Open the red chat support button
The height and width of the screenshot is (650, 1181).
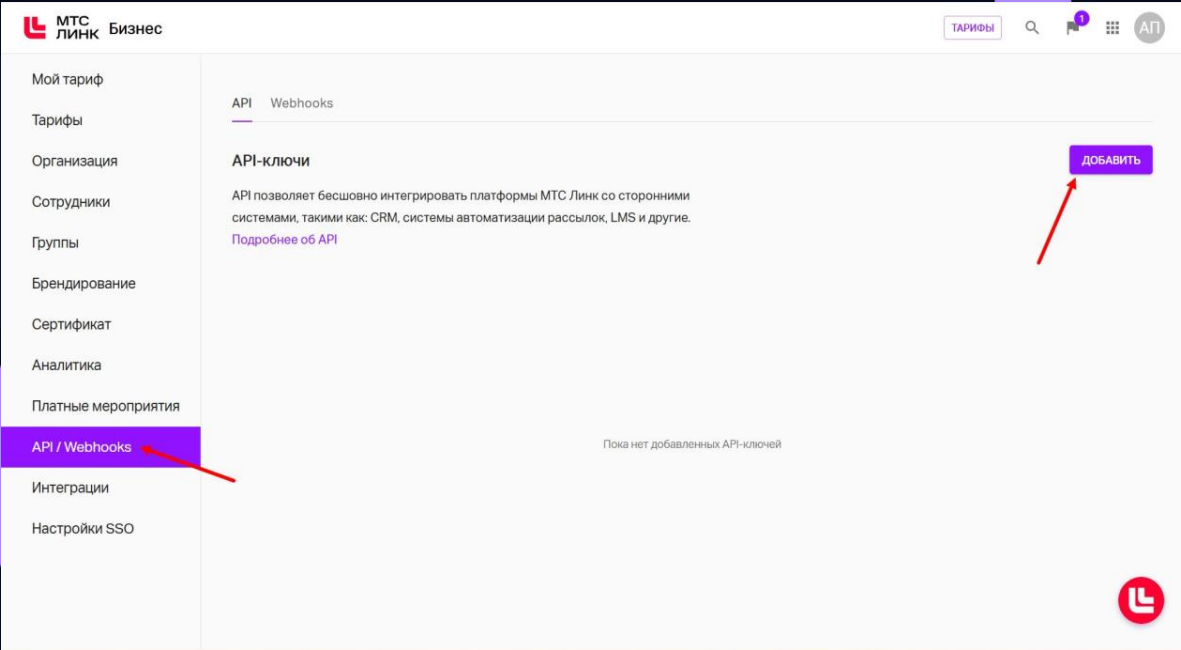click(1141, 600)
